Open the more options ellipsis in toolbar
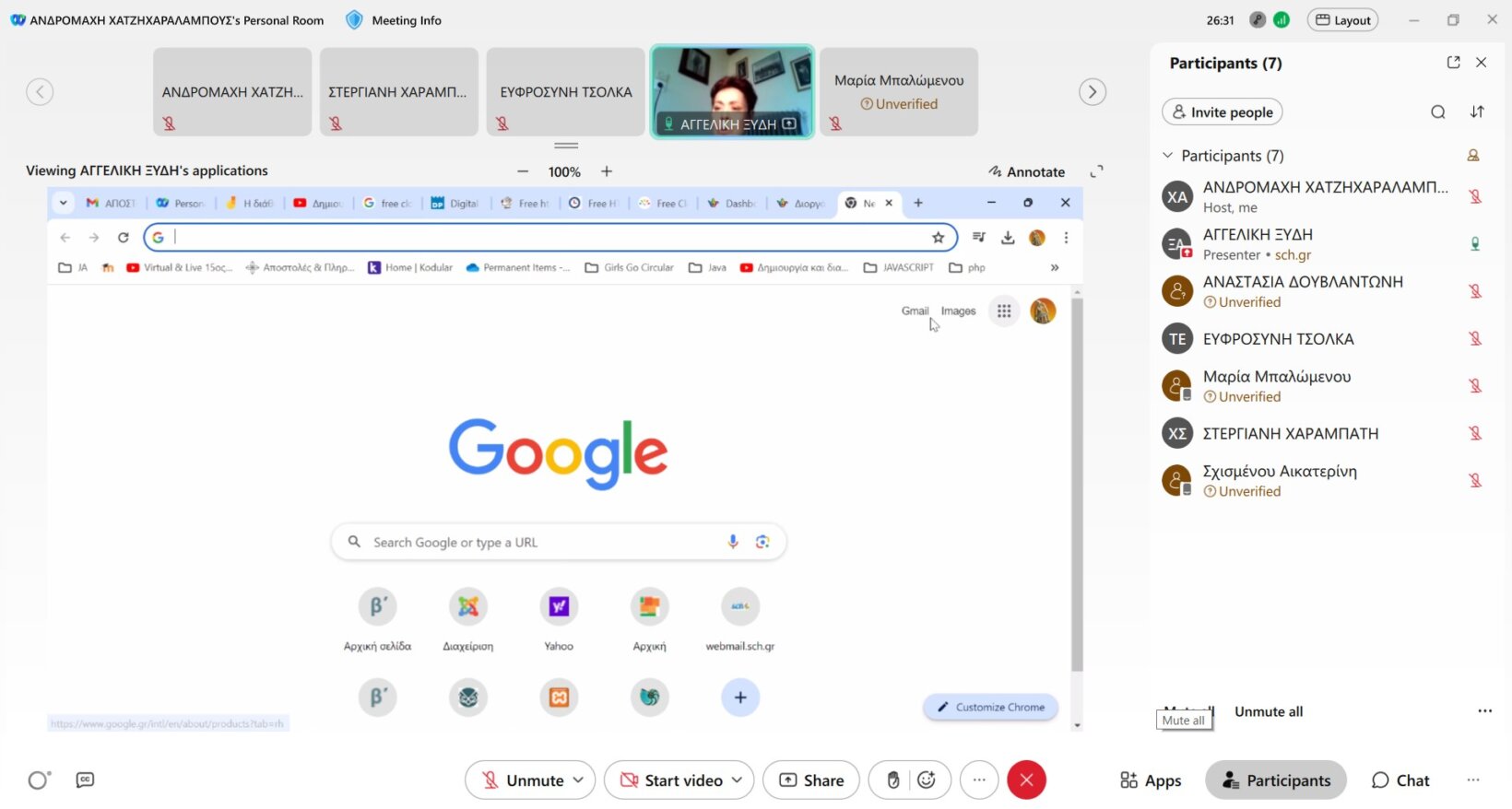Screen dimensions: 1512x809 pos(979,780)
